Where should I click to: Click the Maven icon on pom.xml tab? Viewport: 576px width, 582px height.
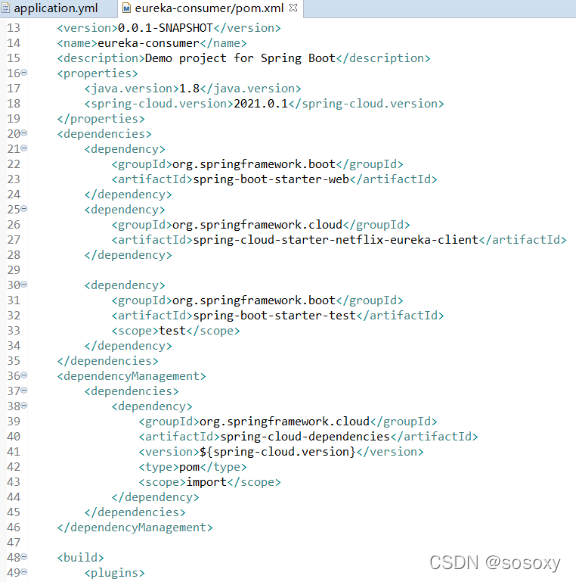(127, 8)
